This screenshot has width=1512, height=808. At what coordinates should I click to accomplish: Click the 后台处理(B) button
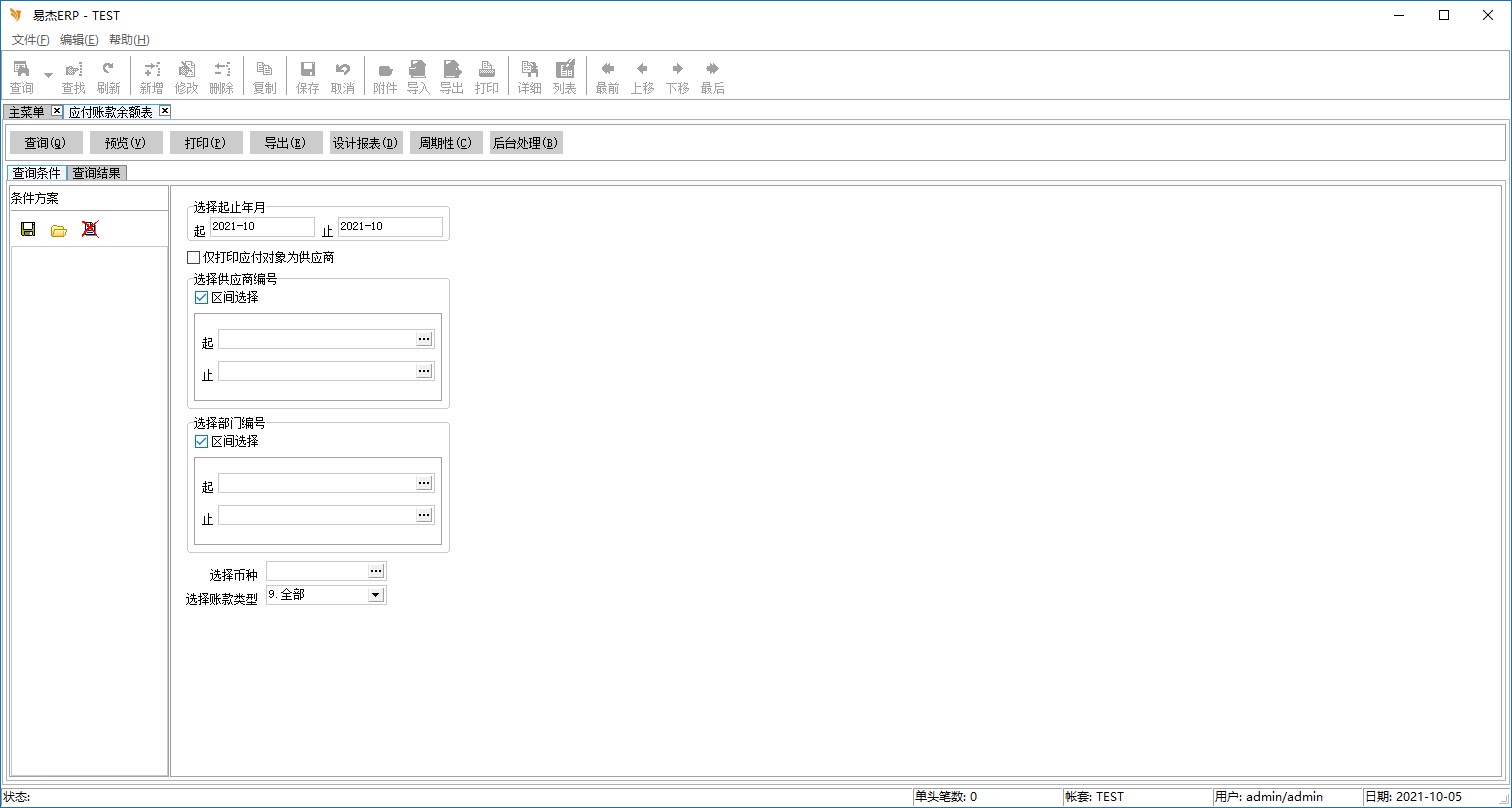(x=525, y=143)
